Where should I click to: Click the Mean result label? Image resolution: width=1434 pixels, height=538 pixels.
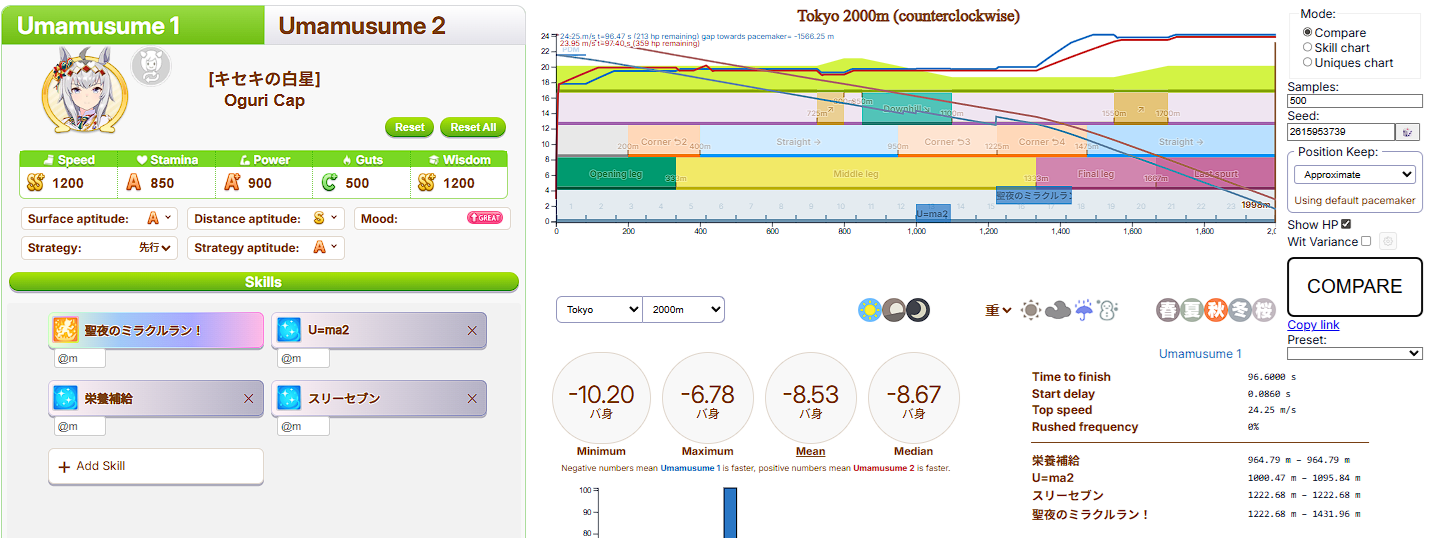(810, 451)
